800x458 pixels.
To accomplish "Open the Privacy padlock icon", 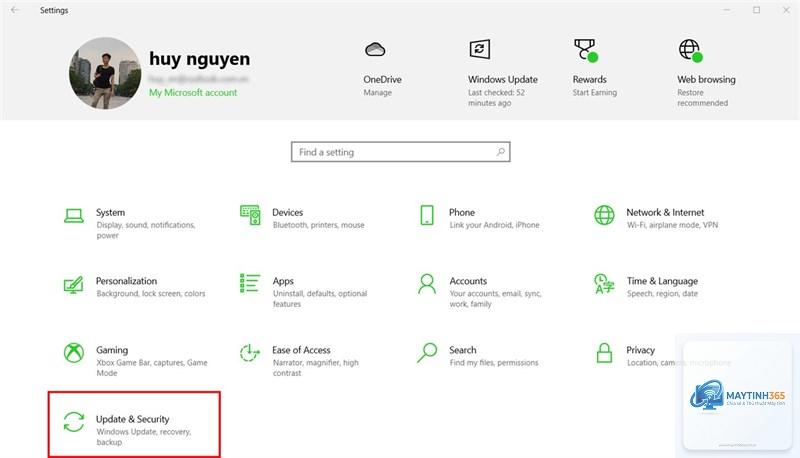I will pyautogui.click(x=604, y=353).
